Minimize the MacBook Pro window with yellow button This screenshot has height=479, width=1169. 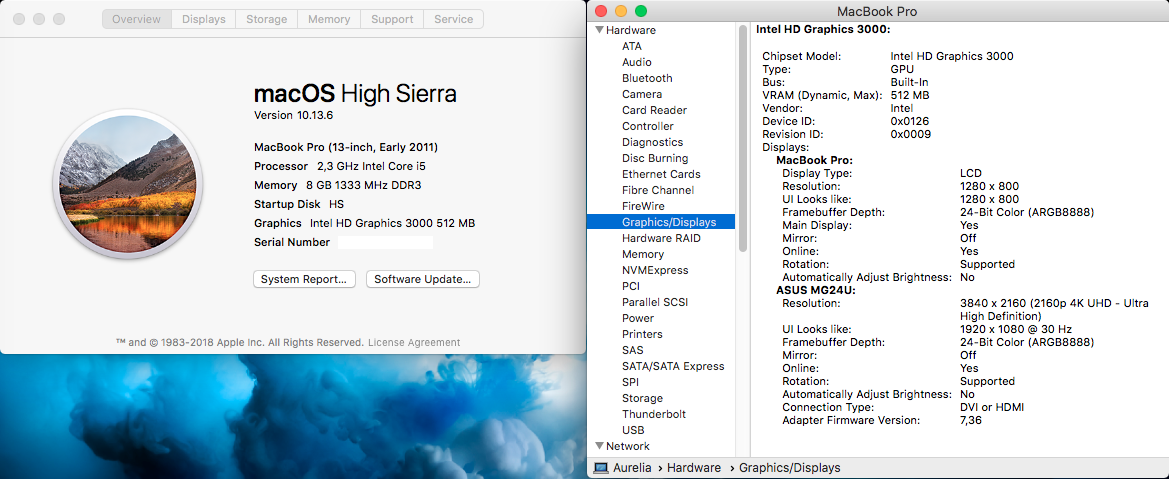[620, 11]
